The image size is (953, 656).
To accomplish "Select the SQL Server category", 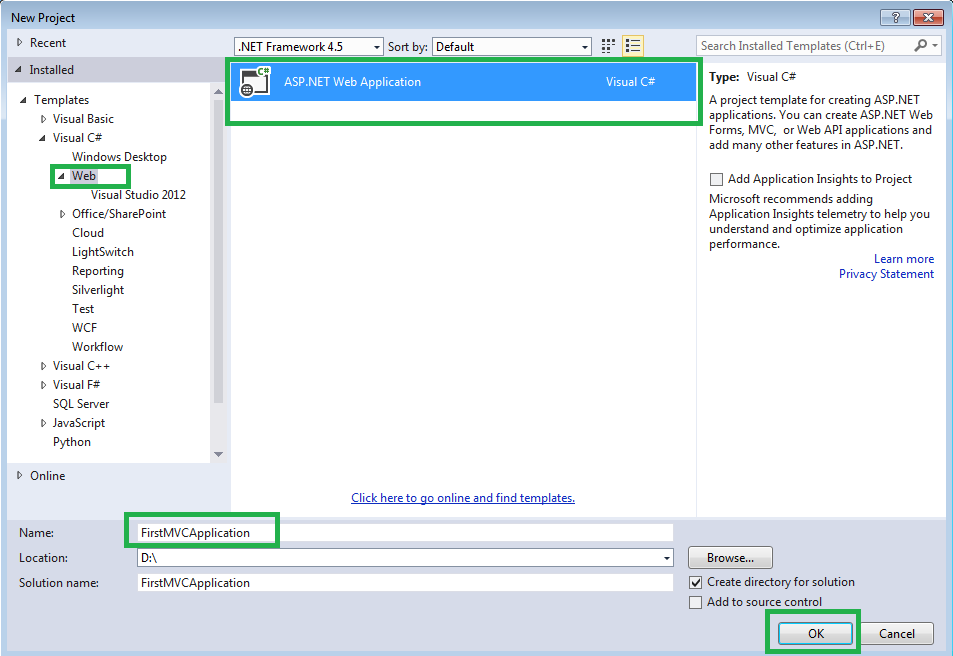I will (x=81, y=404).
